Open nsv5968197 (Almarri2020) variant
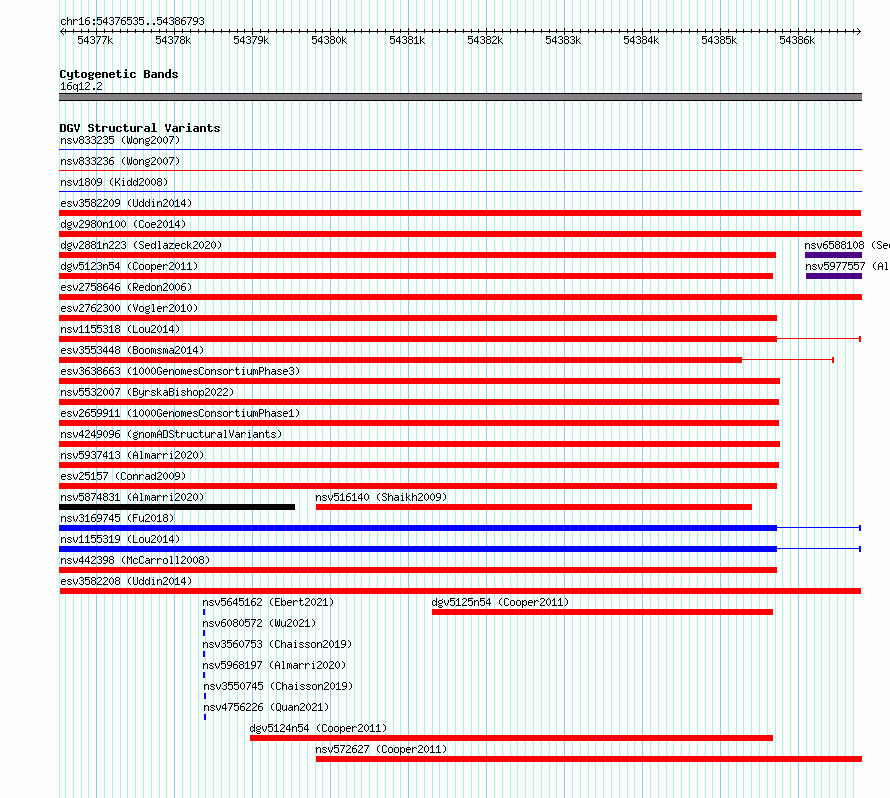Screen dimensions: 890x798 click(x=274, y=665)
